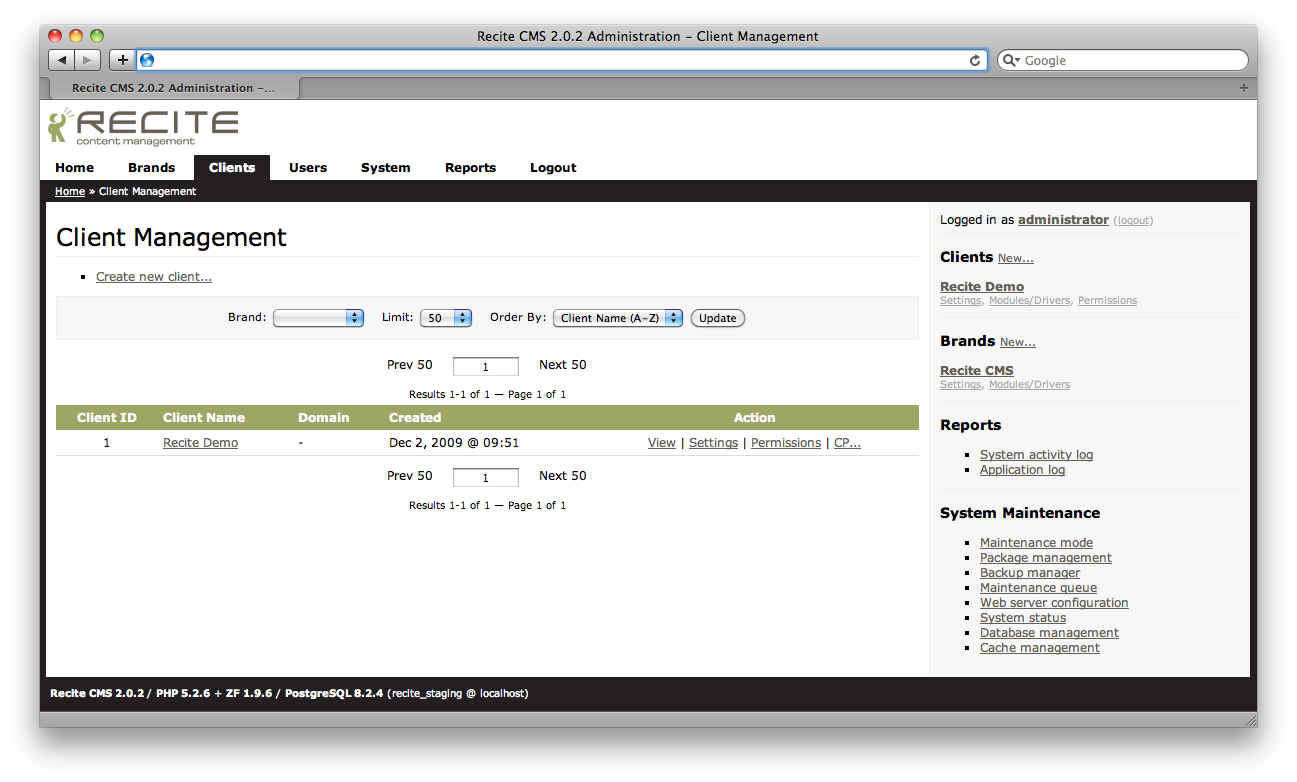Click the Google search field
1297x782 pixels.
1122,60
